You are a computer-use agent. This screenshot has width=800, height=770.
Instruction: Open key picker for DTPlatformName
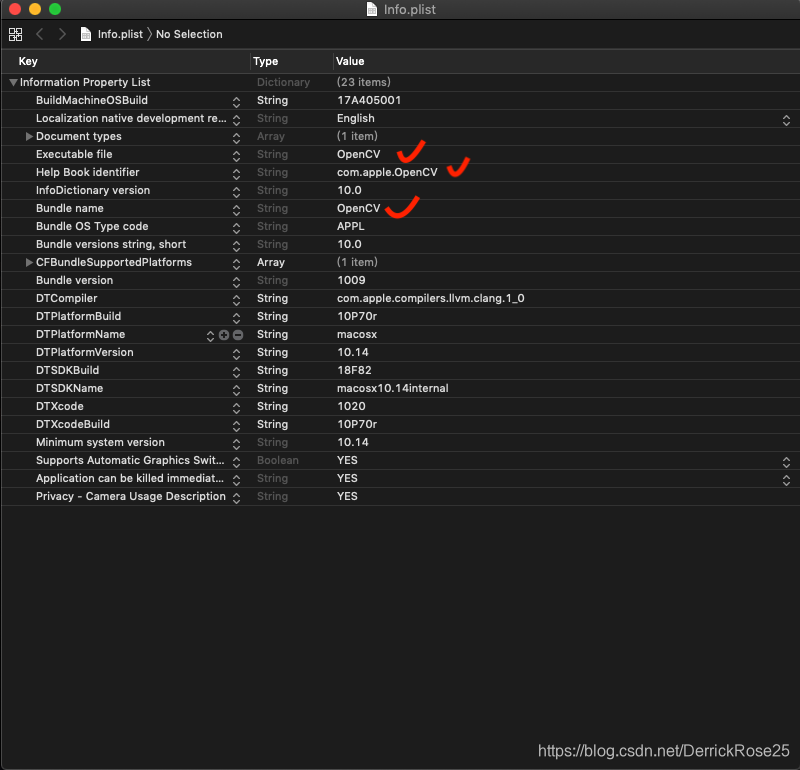tap(210, 336)
